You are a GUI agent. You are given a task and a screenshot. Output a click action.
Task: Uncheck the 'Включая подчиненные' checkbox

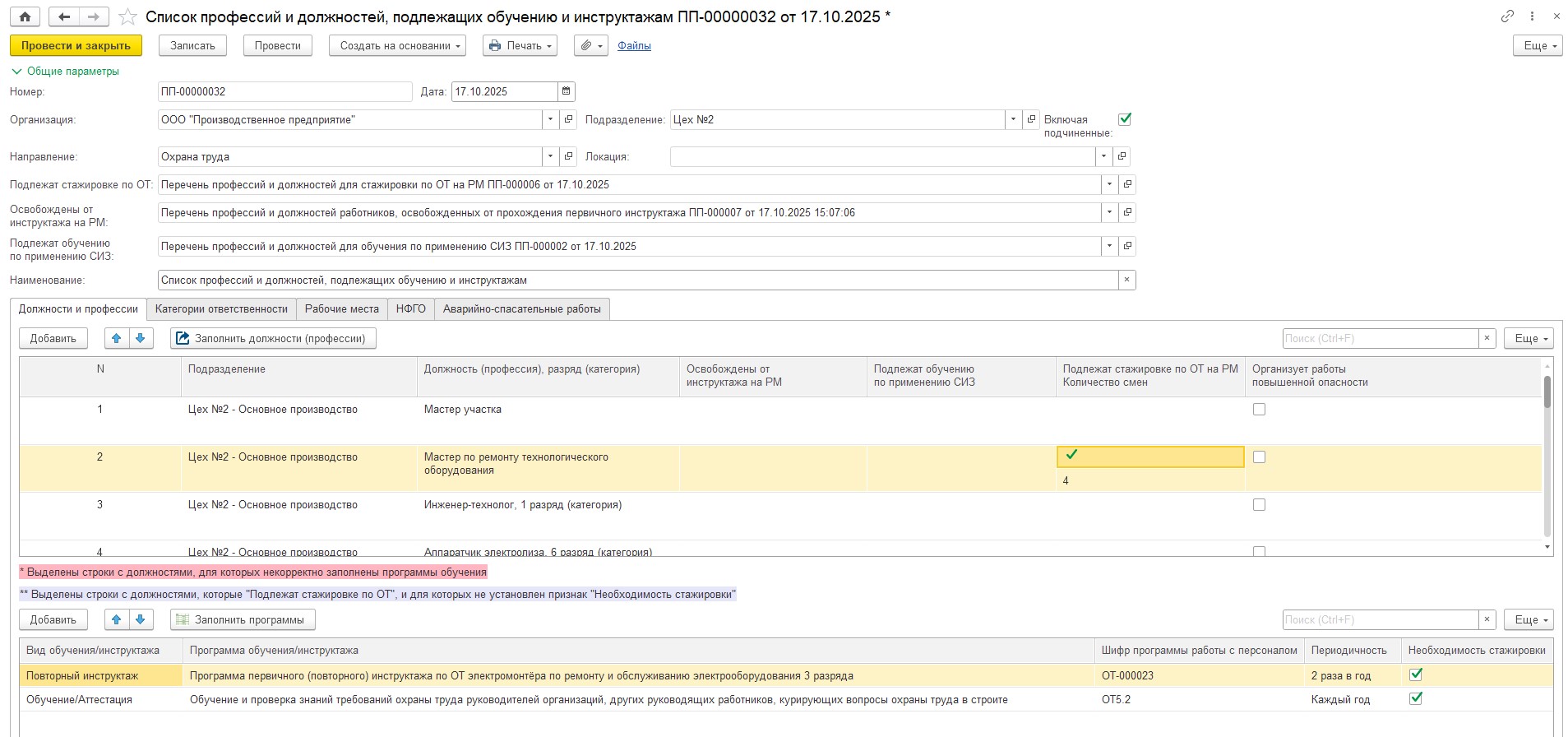[1125, 119]
